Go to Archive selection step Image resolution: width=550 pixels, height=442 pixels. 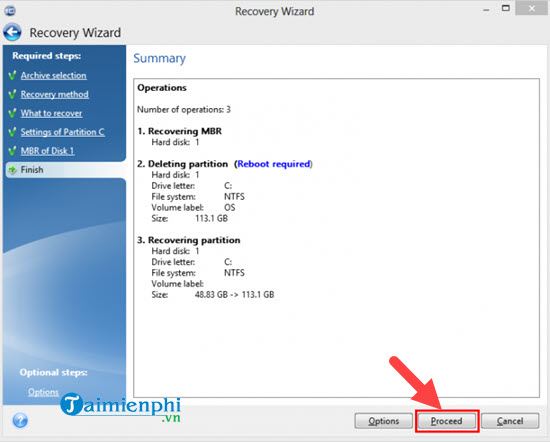click(53, 75)
